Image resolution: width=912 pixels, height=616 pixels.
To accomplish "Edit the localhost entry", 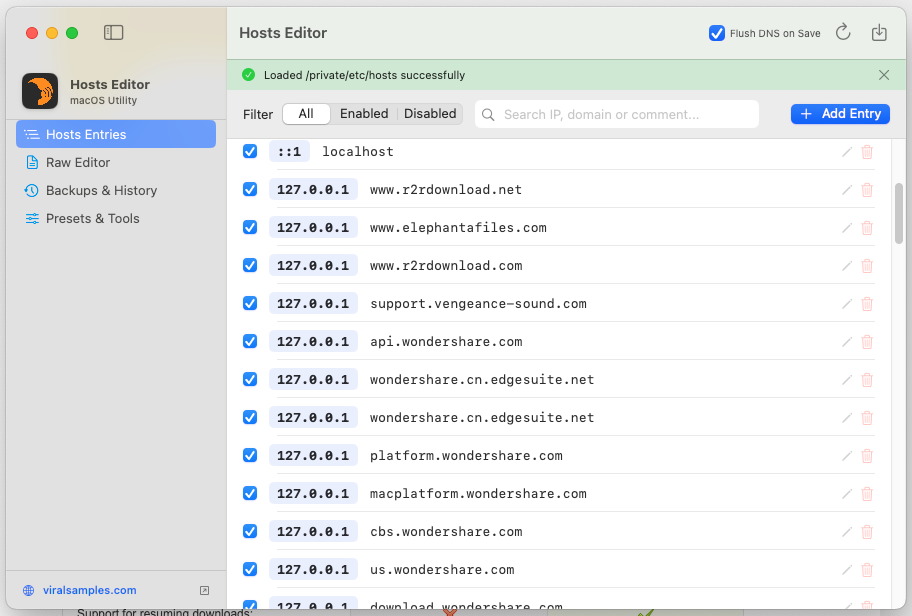I will (847, 152).
